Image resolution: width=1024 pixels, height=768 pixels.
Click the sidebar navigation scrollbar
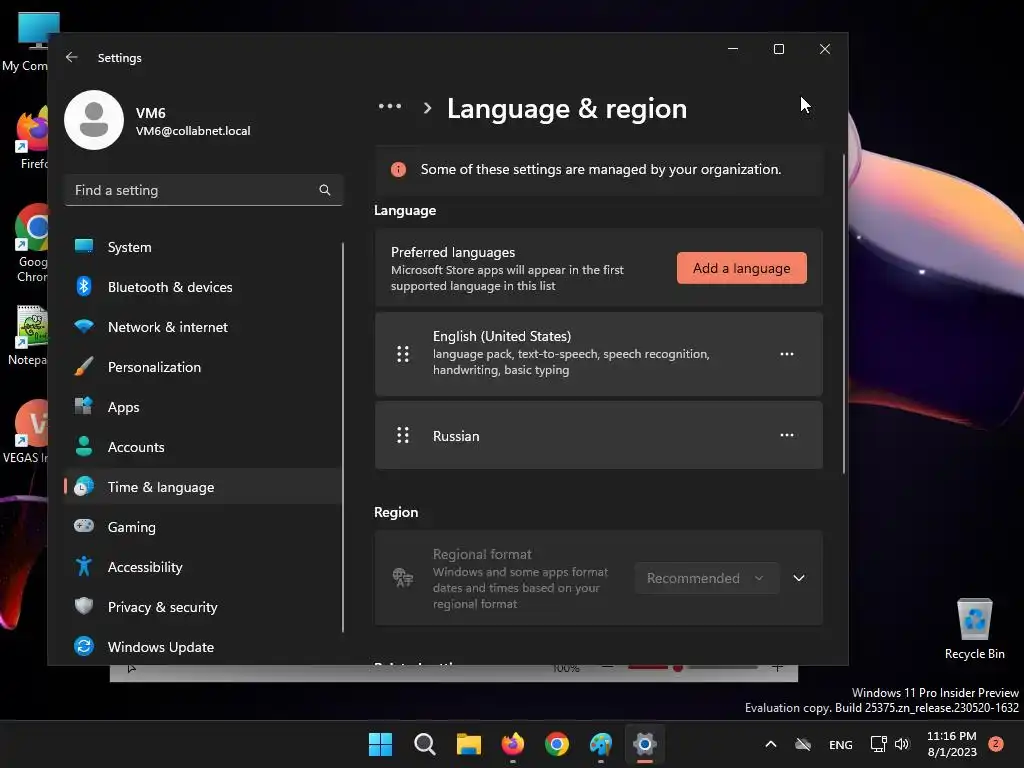(343, 438)
